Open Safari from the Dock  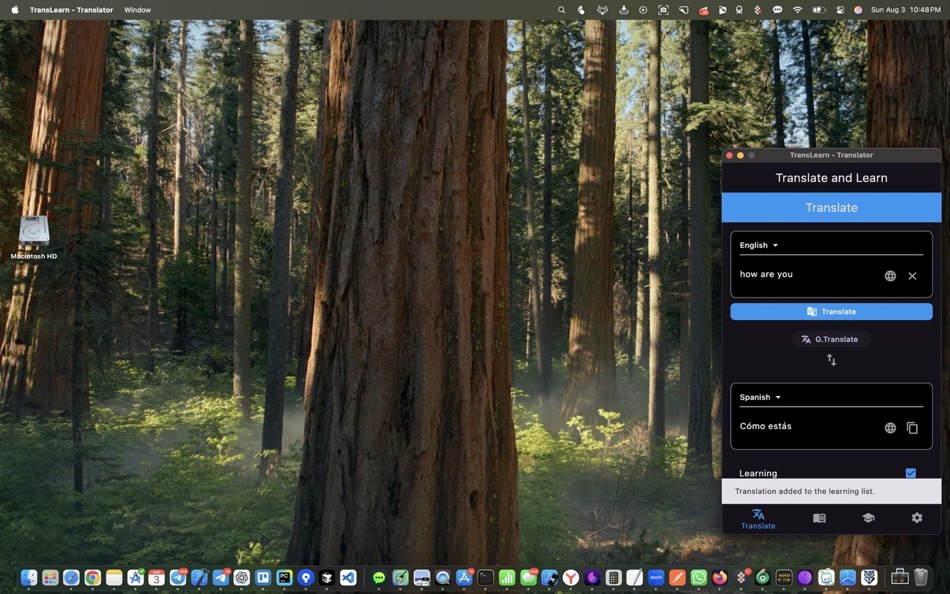[71, 578]
